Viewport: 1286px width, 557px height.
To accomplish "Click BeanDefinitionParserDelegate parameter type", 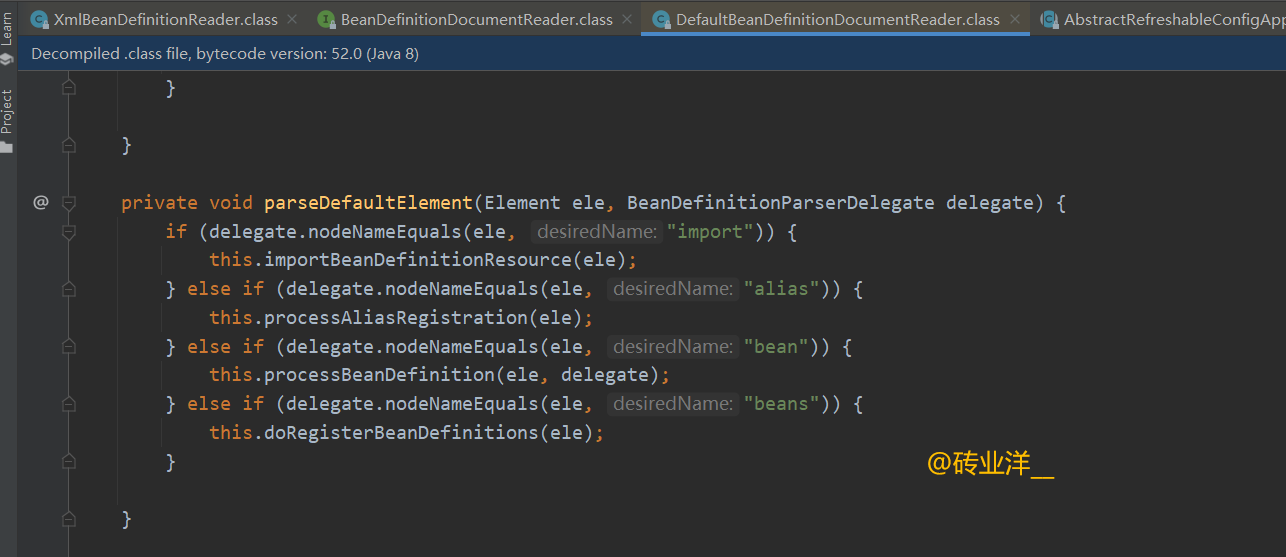I will pyautogui.click(x=781, y=203).
